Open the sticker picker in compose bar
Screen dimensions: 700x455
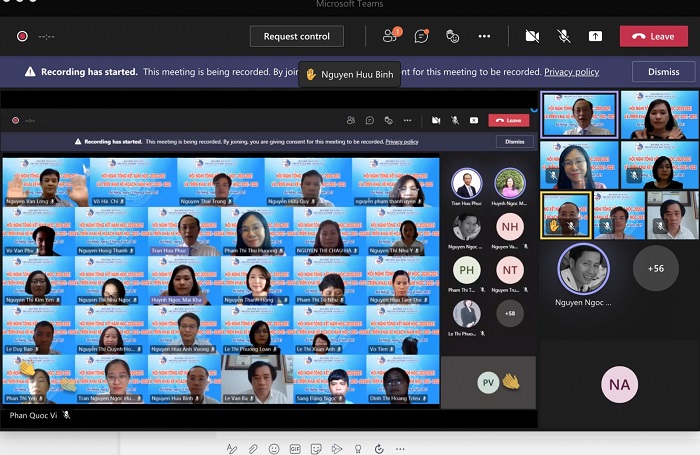point(316,447)
